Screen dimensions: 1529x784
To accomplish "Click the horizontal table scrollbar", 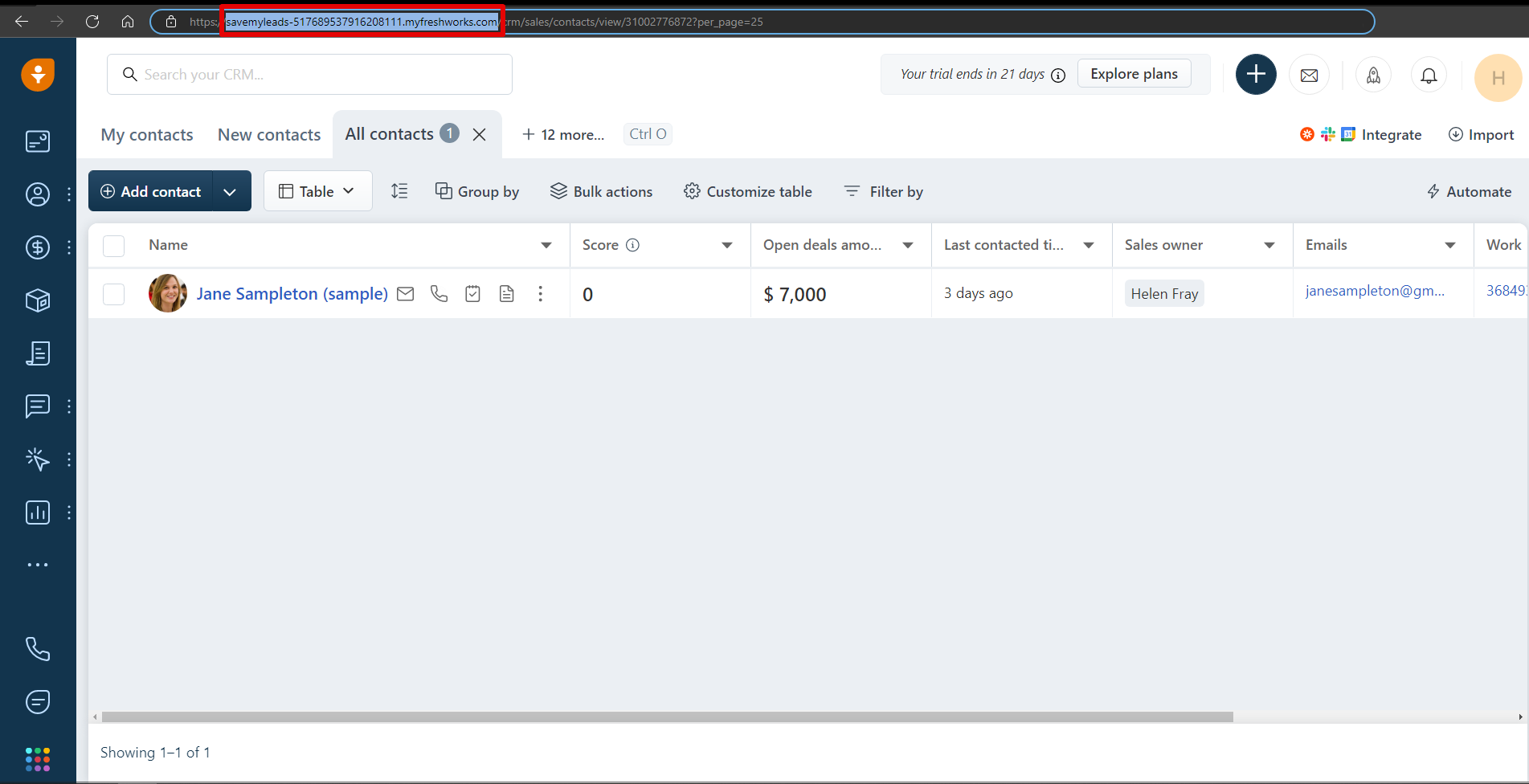I will pos(667,717).
